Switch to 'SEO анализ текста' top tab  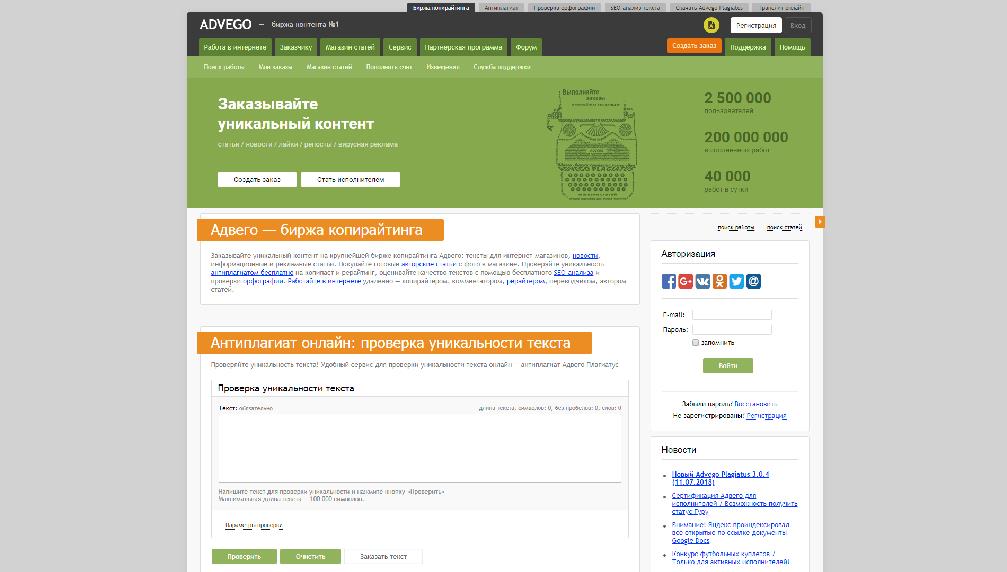tap(635, 8)
